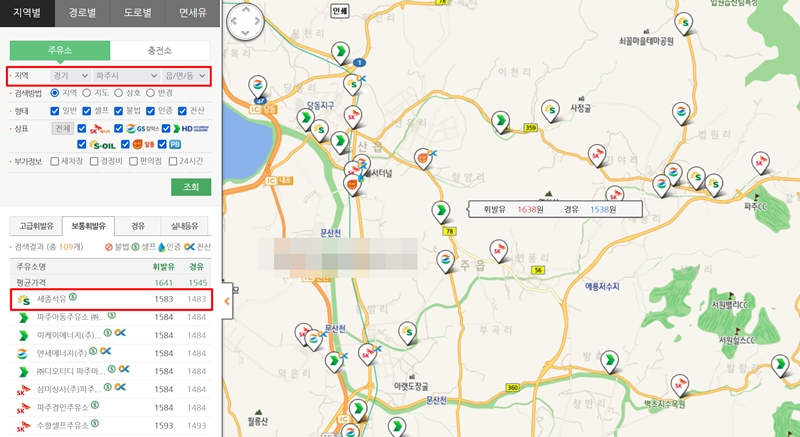Enable the 세차장 extra info checkbox
This screenshot has height=437, width=800.
55,161
